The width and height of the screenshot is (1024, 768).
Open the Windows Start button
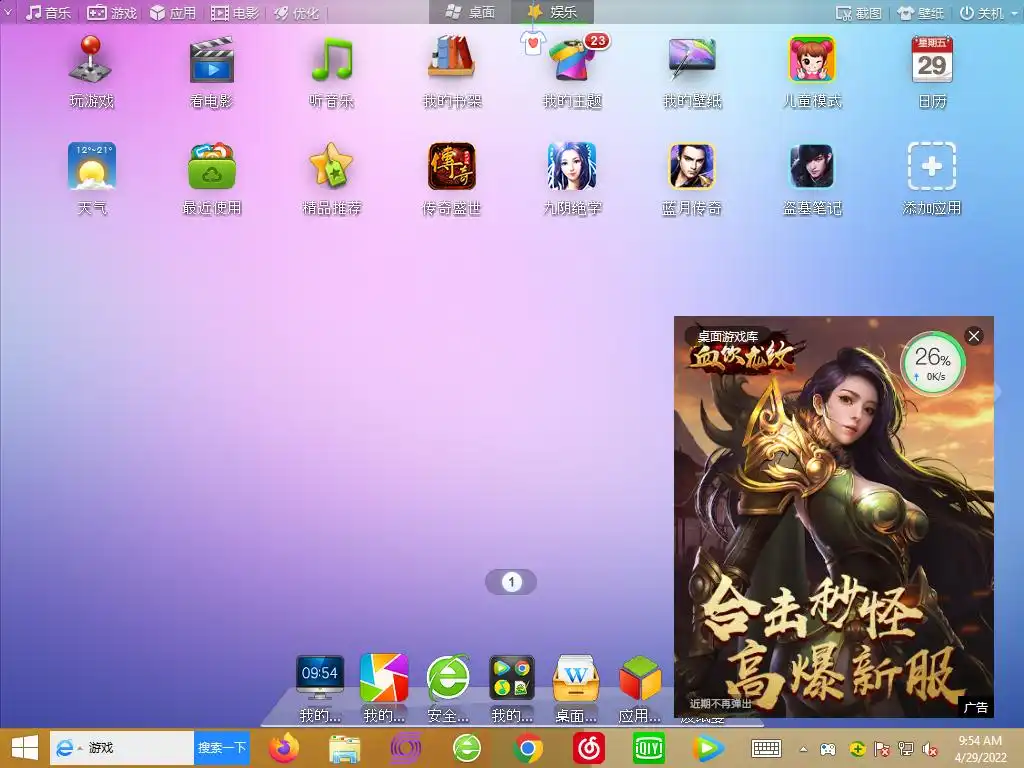coord(25,748)
